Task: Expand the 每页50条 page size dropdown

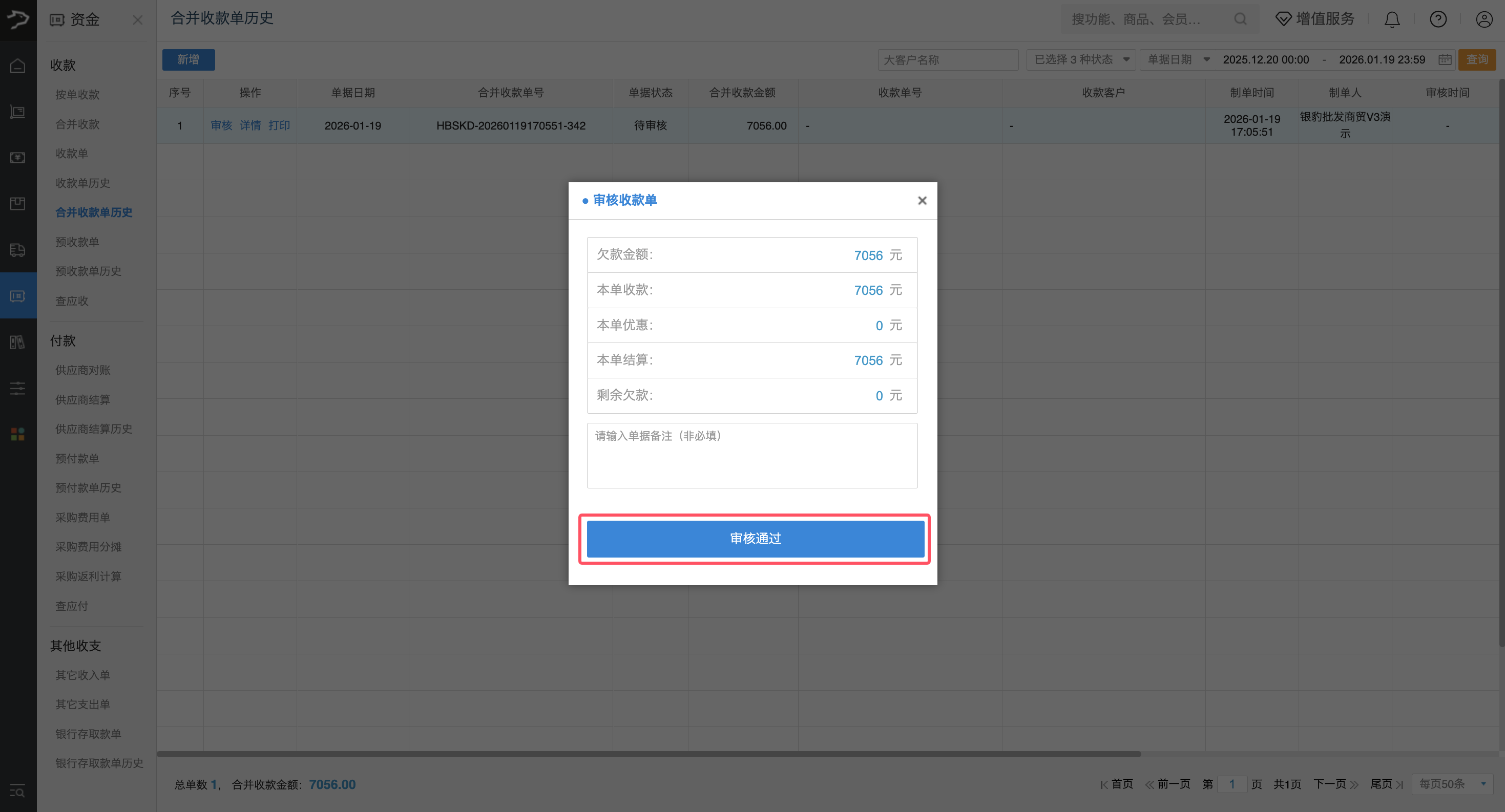Action: 1452,784
